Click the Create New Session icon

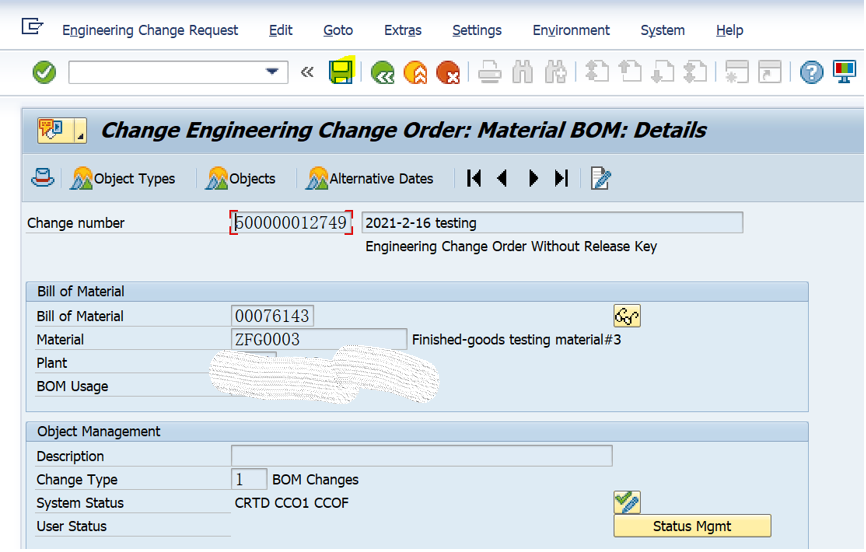point(737,72)
